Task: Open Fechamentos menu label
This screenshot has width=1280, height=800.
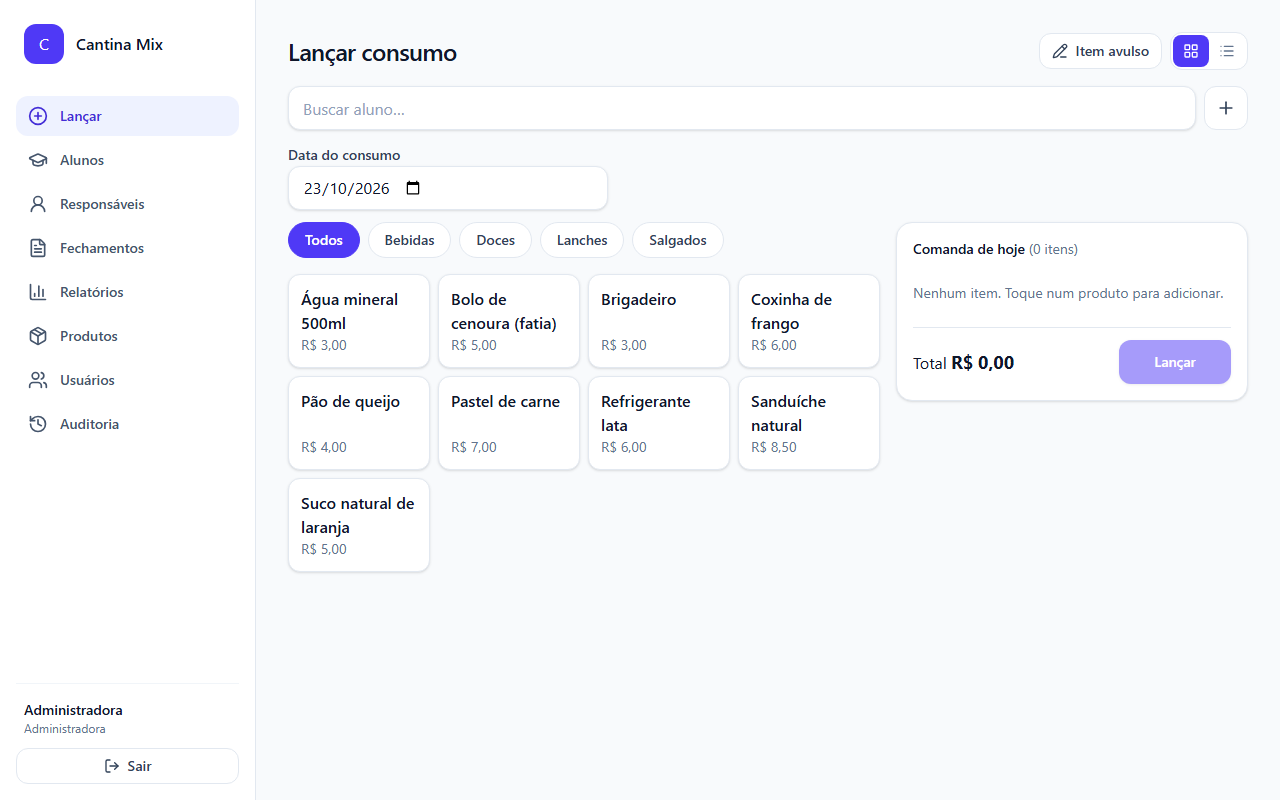Action: (x=102, y=248)
